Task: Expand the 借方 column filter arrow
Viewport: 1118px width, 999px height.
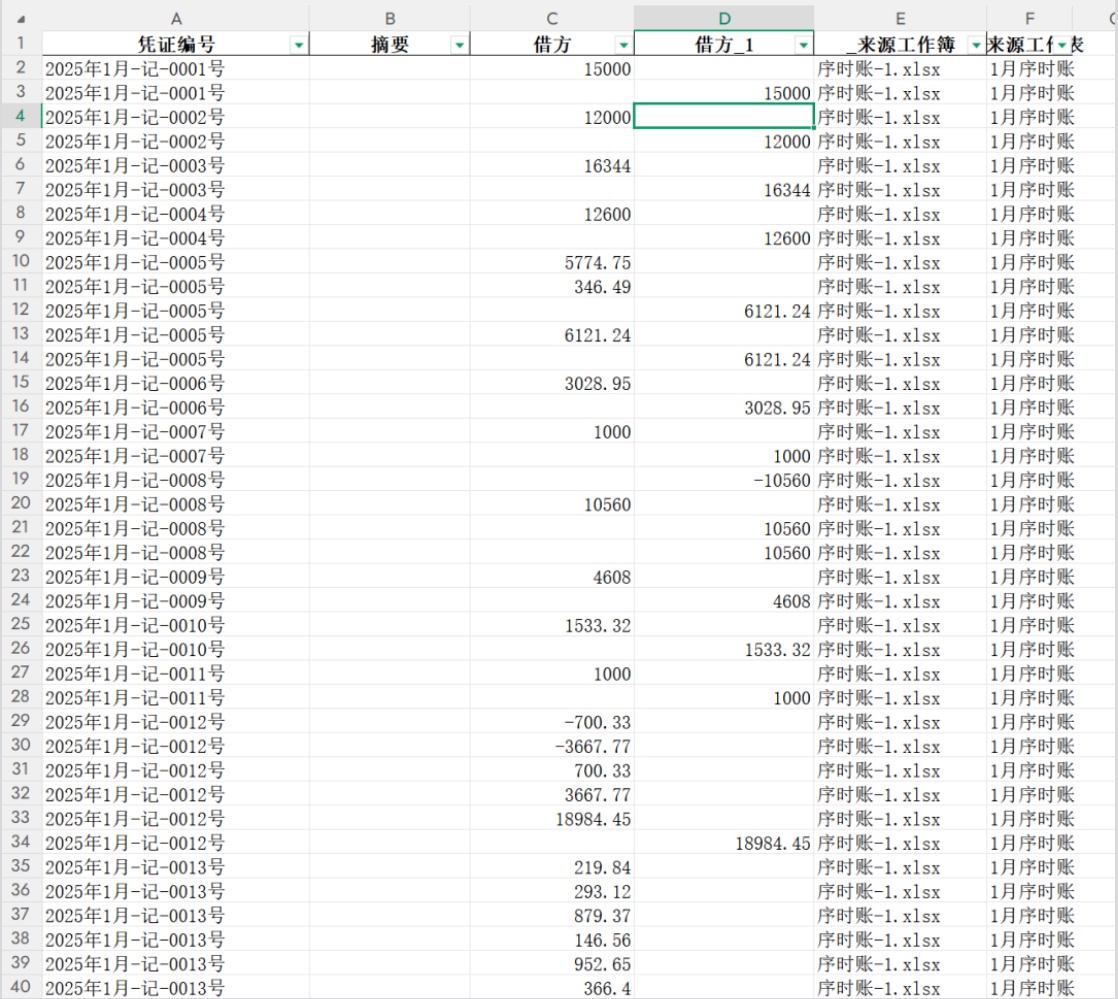Action: (624, 45)
